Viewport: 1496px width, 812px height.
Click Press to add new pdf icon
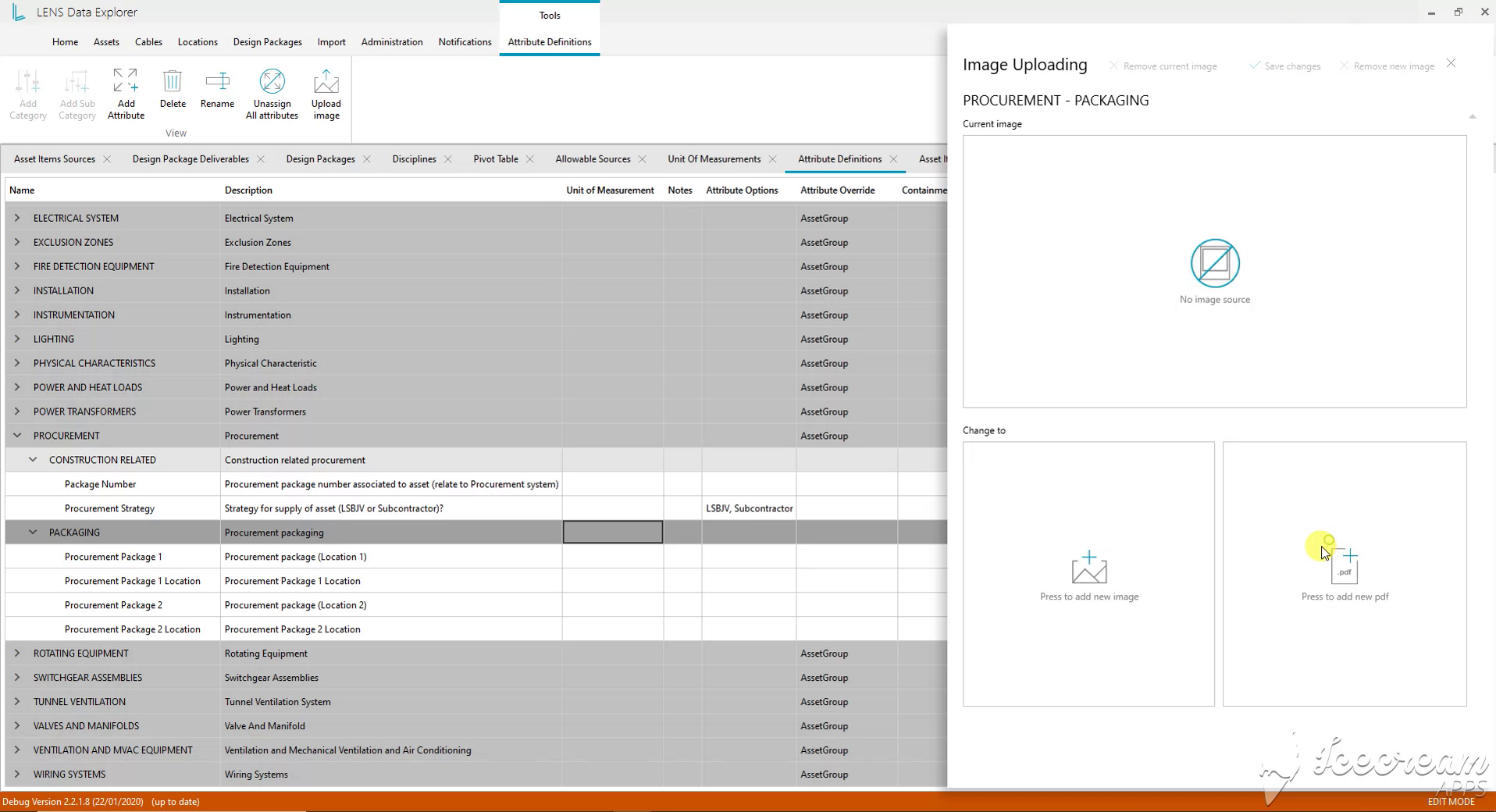(x=1345, y=565)
